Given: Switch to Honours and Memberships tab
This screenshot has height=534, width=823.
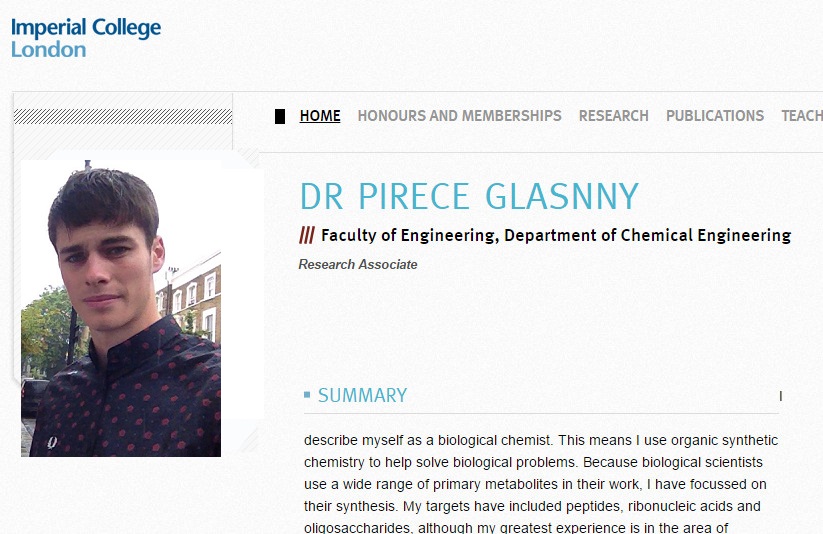Looking at the screenshot, I should point(459,116).
